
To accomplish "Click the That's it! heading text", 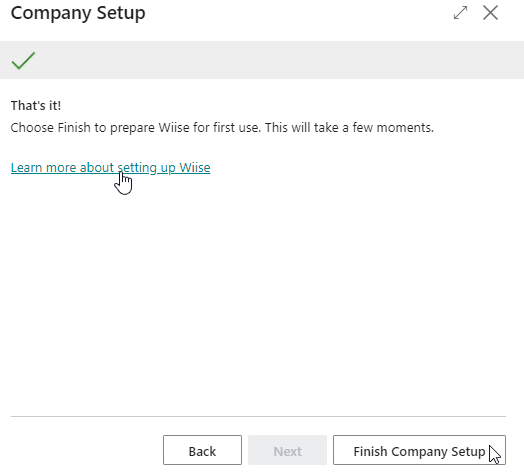I will pyautogui.click(x=36, y=106).
